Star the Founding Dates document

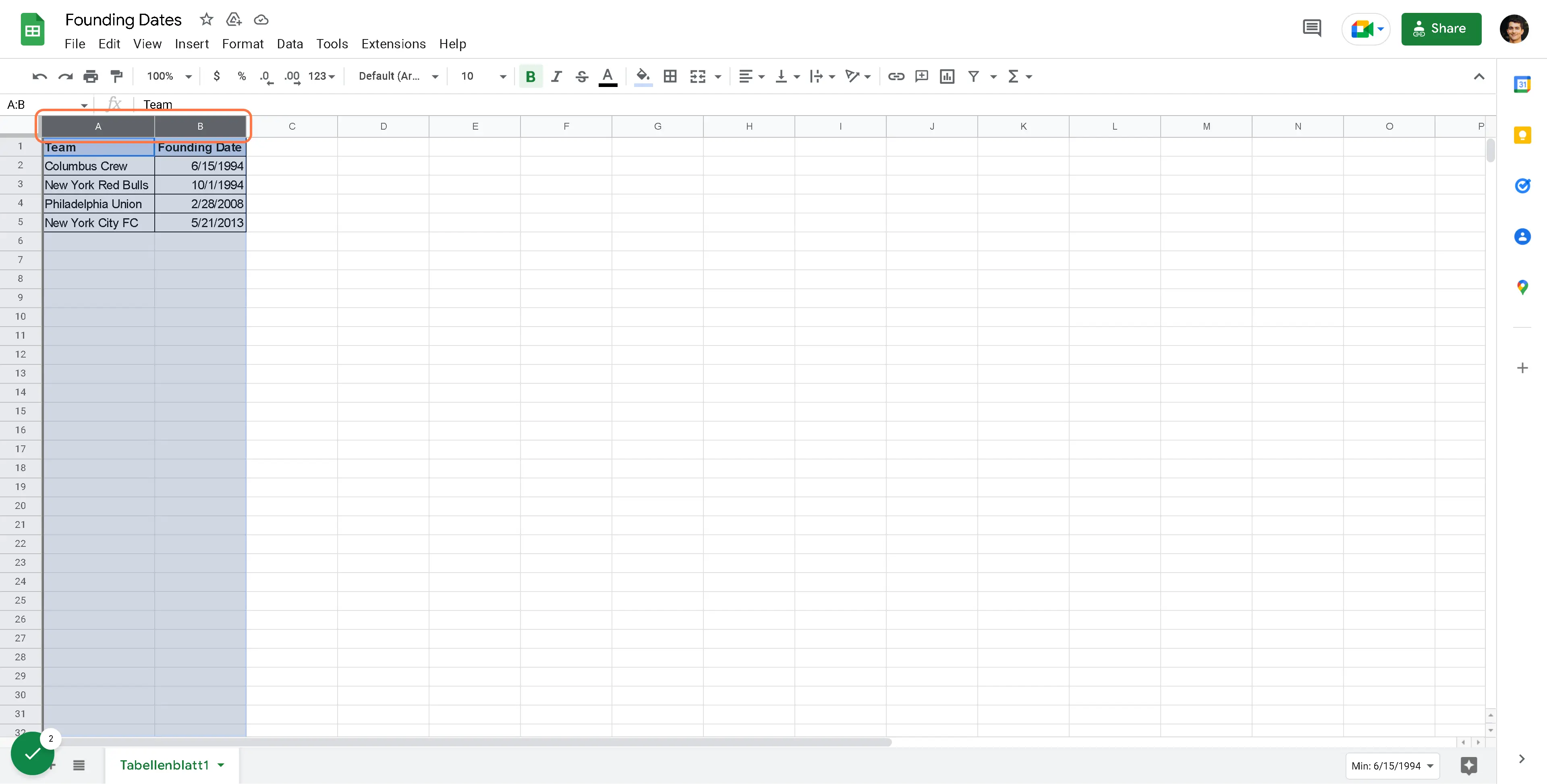[207, 20]
